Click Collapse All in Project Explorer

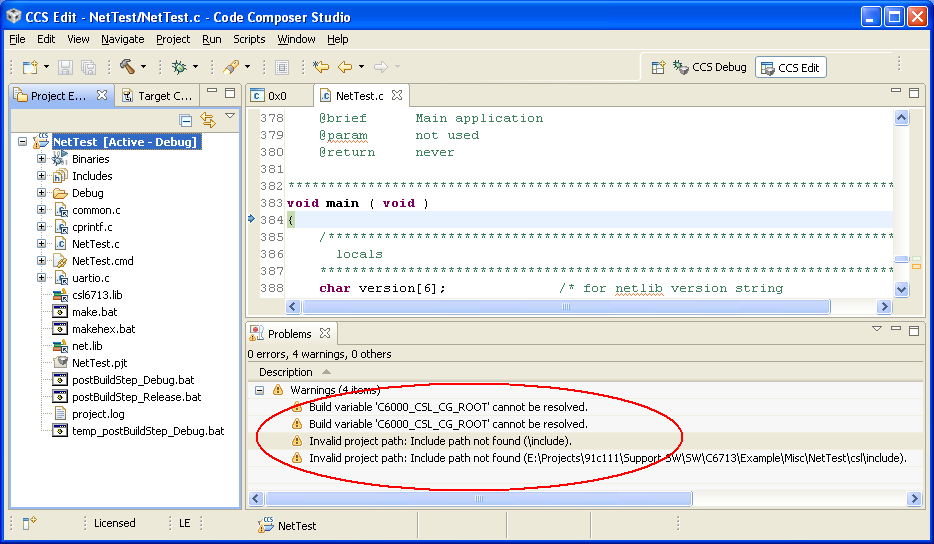(x=186, y=120)
